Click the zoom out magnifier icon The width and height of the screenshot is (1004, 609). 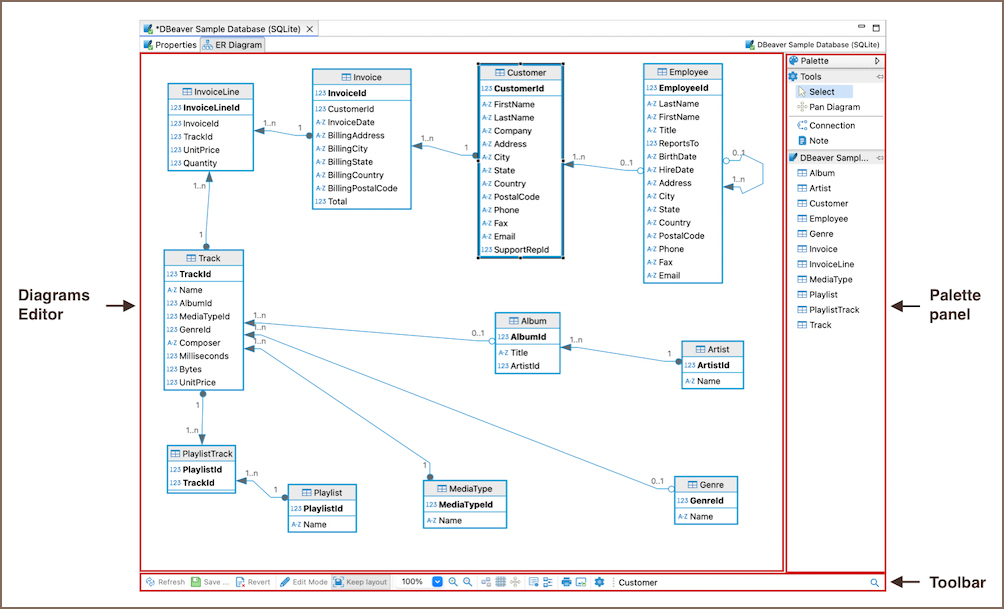click(x=468, y=582)
